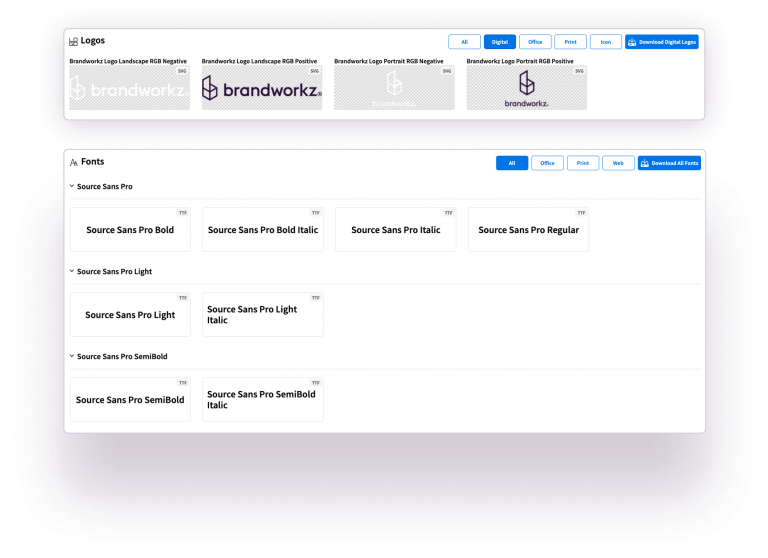Open the Source Sans Pro Light Italic card
Screen dimensions: 768x558
[263, 315]
